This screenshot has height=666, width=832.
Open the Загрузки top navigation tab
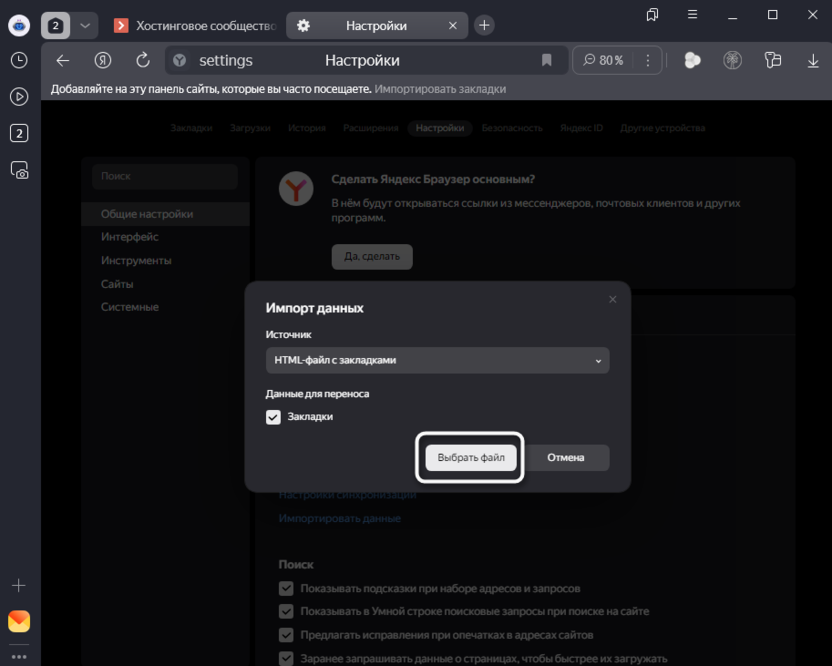[250, 128]
